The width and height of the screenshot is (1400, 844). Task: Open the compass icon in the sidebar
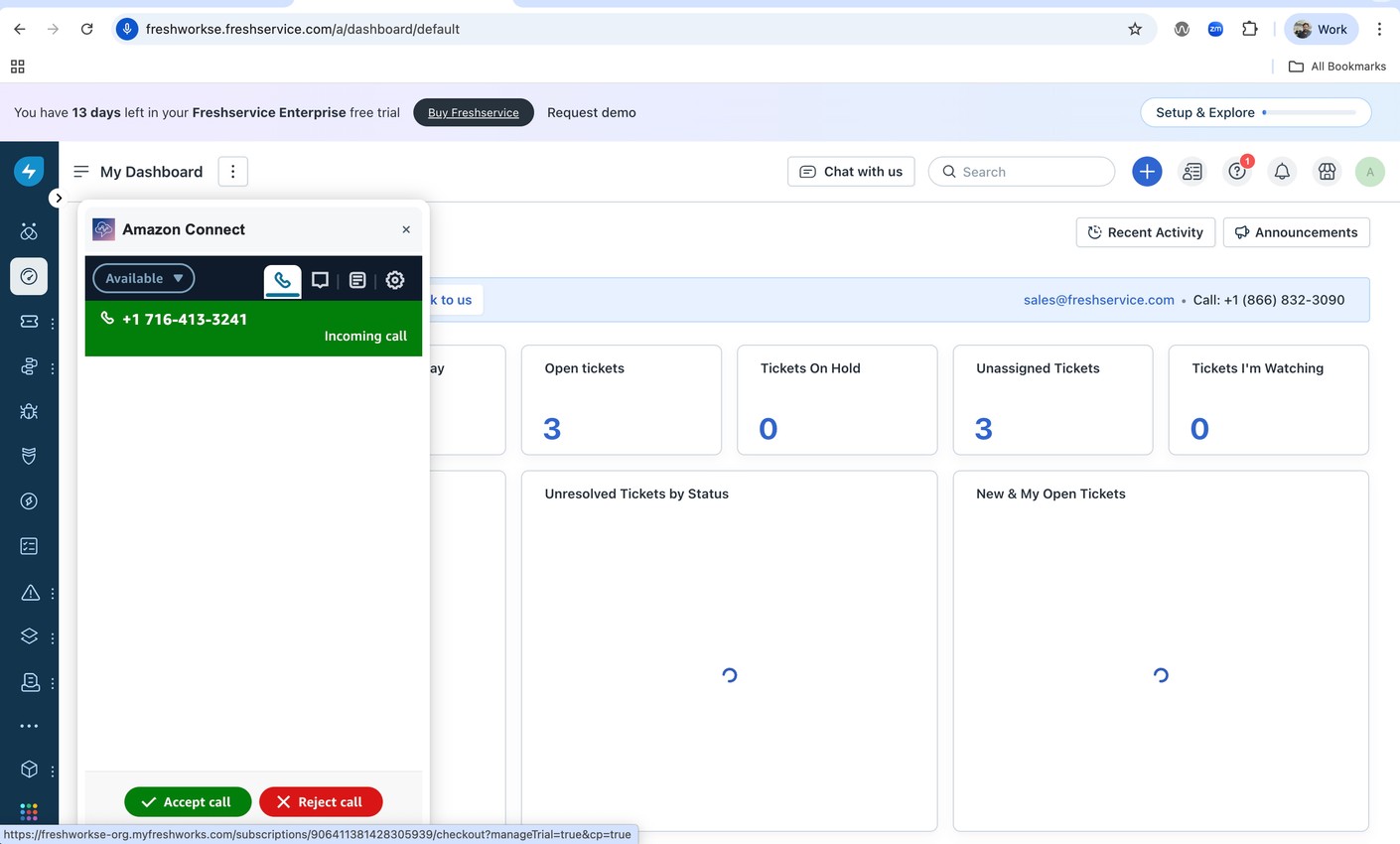29,500
